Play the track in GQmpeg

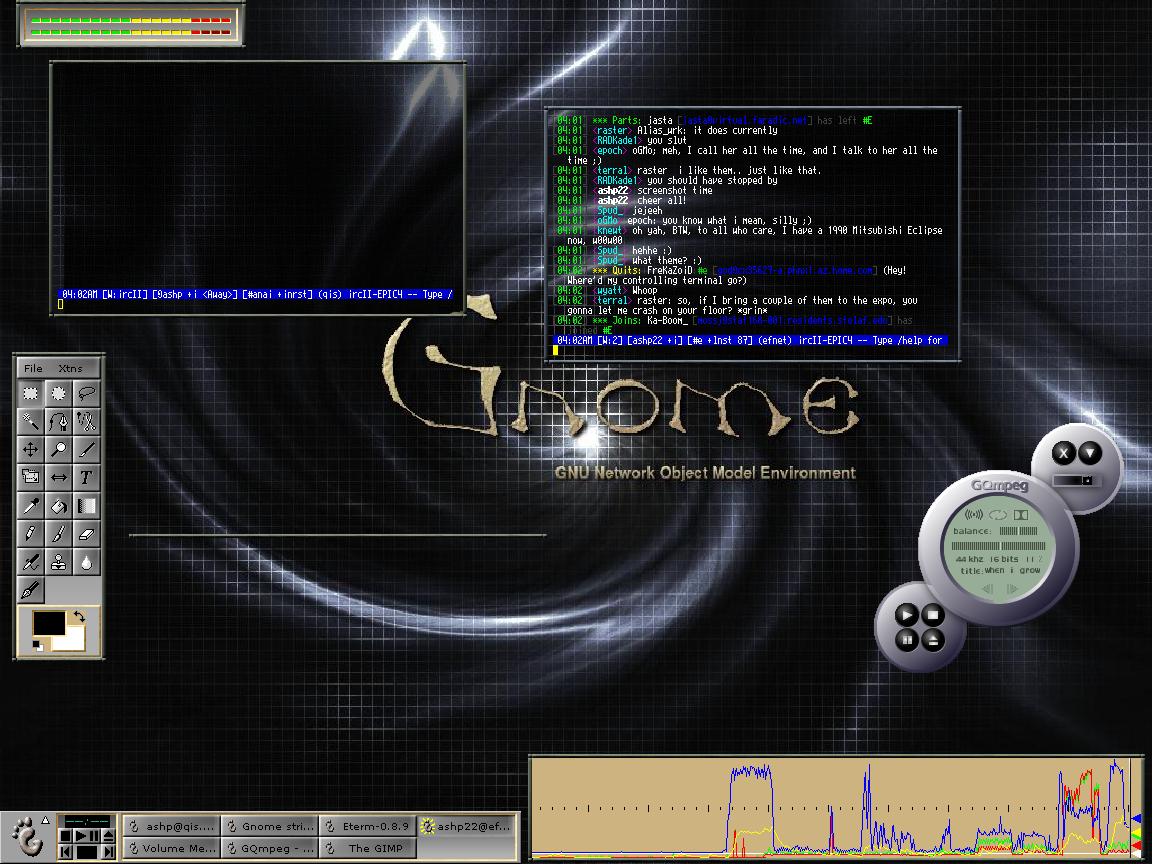(x=907, y=615)
